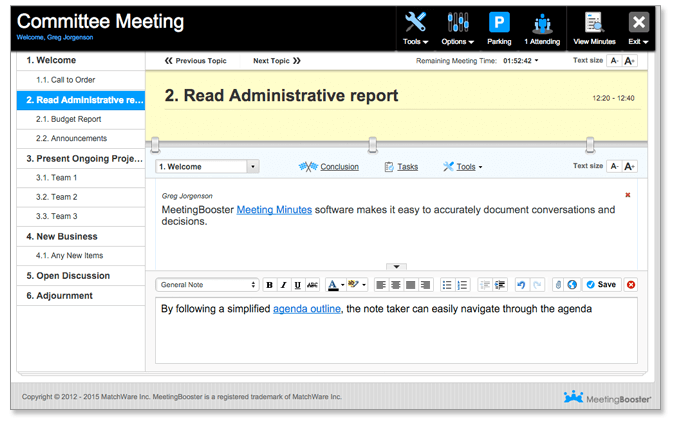Justify text

[x=411, y=285]
